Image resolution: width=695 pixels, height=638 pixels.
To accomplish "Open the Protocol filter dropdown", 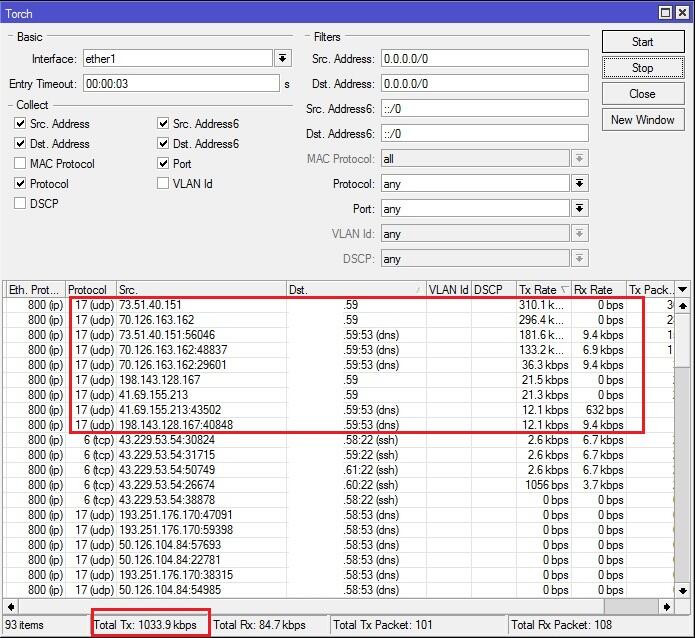I will (579, 184).
